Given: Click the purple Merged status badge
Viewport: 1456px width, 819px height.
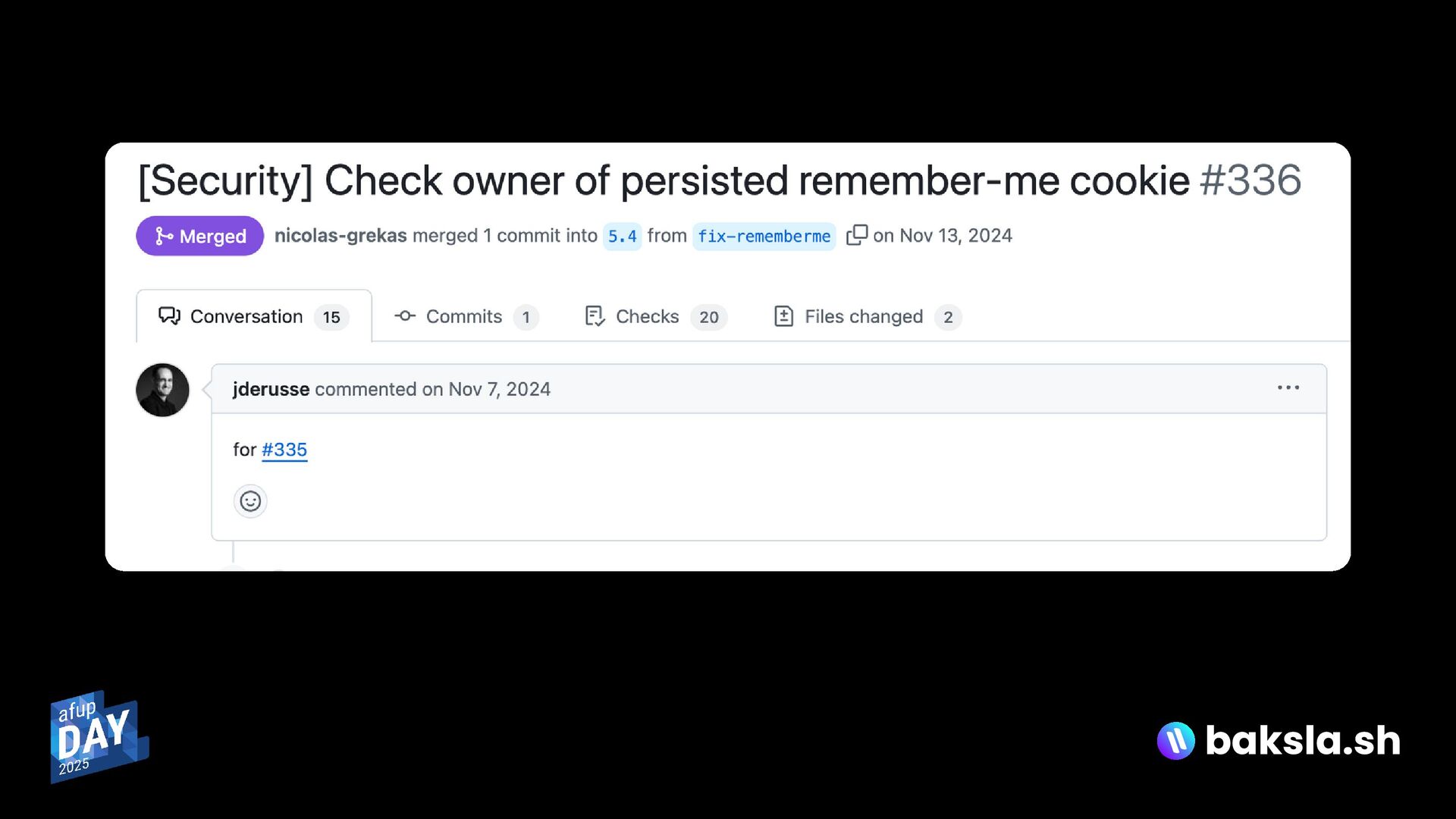Looking at the screenshot, I should pos(200,236).
